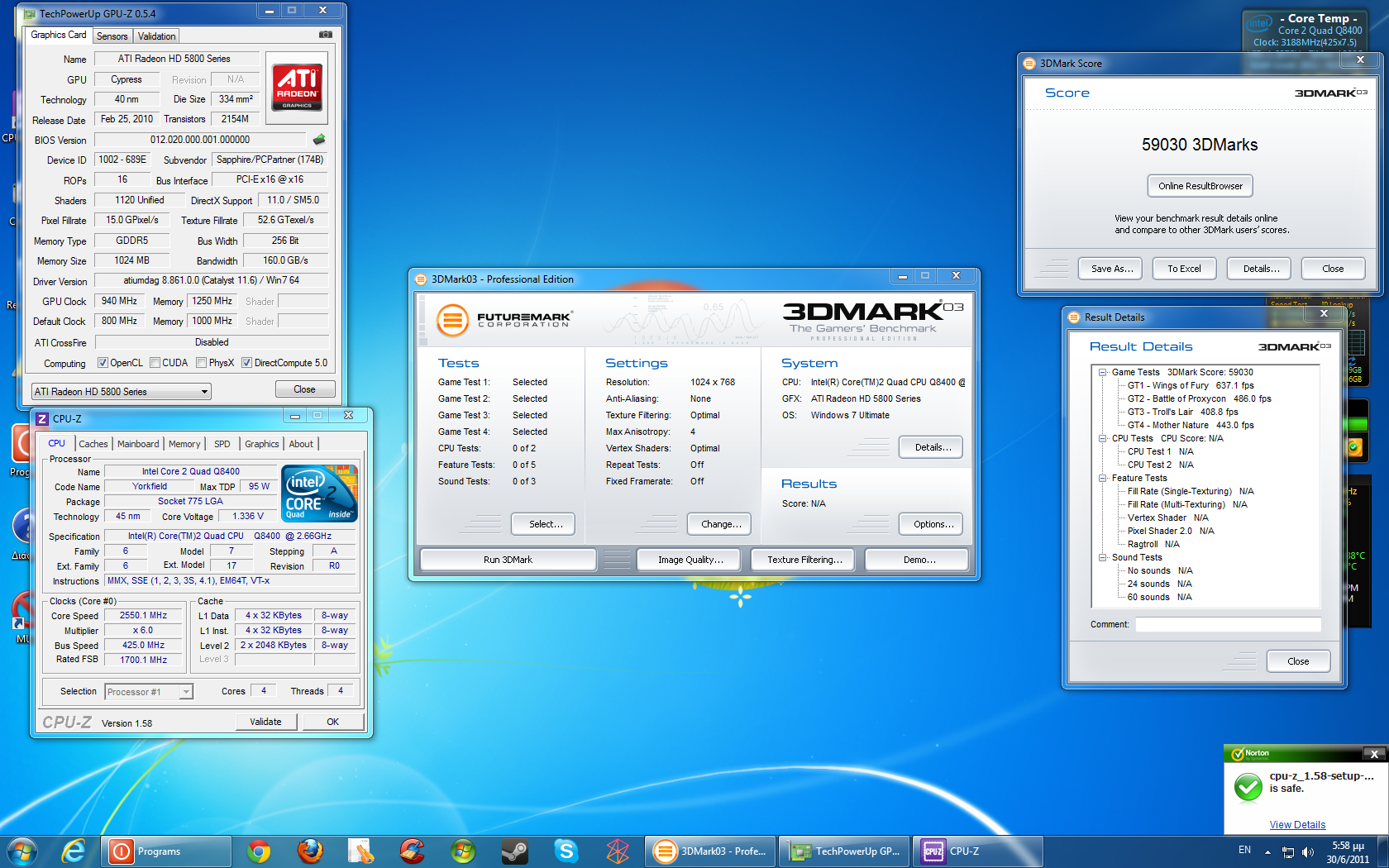
Task: Open Mainboard tab in CPU-Z
Action: tap(138, 444)
